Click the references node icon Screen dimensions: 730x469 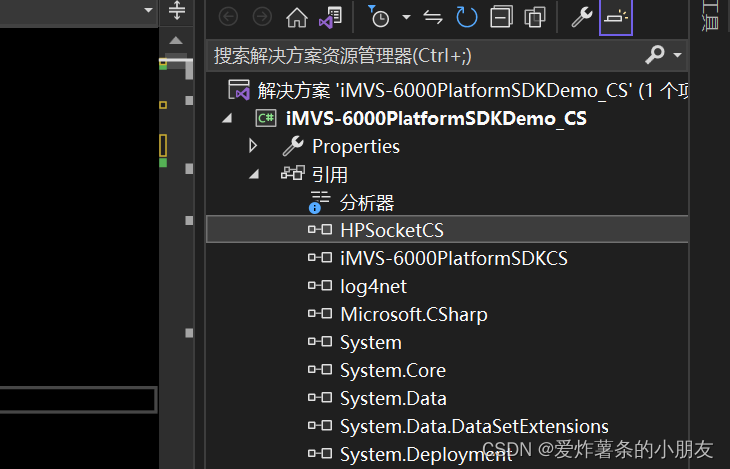click(x=293, y=174)
